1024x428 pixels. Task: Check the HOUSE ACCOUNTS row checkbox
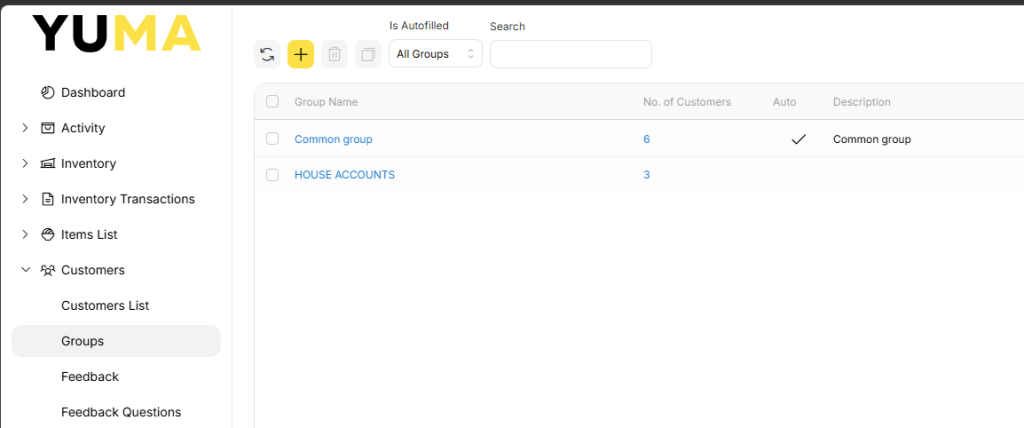click(272, 174)
